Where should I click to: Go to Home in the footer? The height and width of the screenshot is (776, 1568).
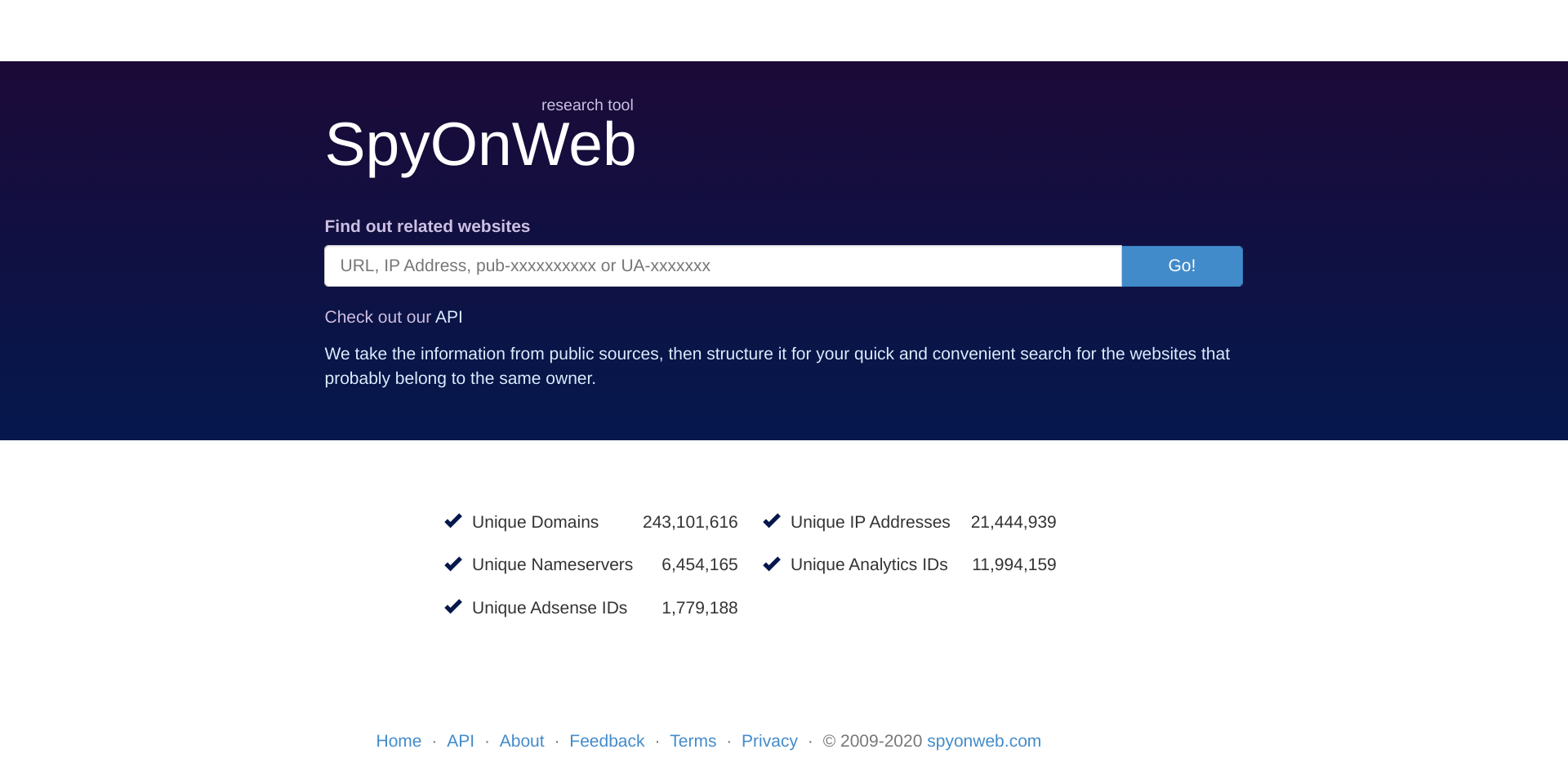pos(399,741)
